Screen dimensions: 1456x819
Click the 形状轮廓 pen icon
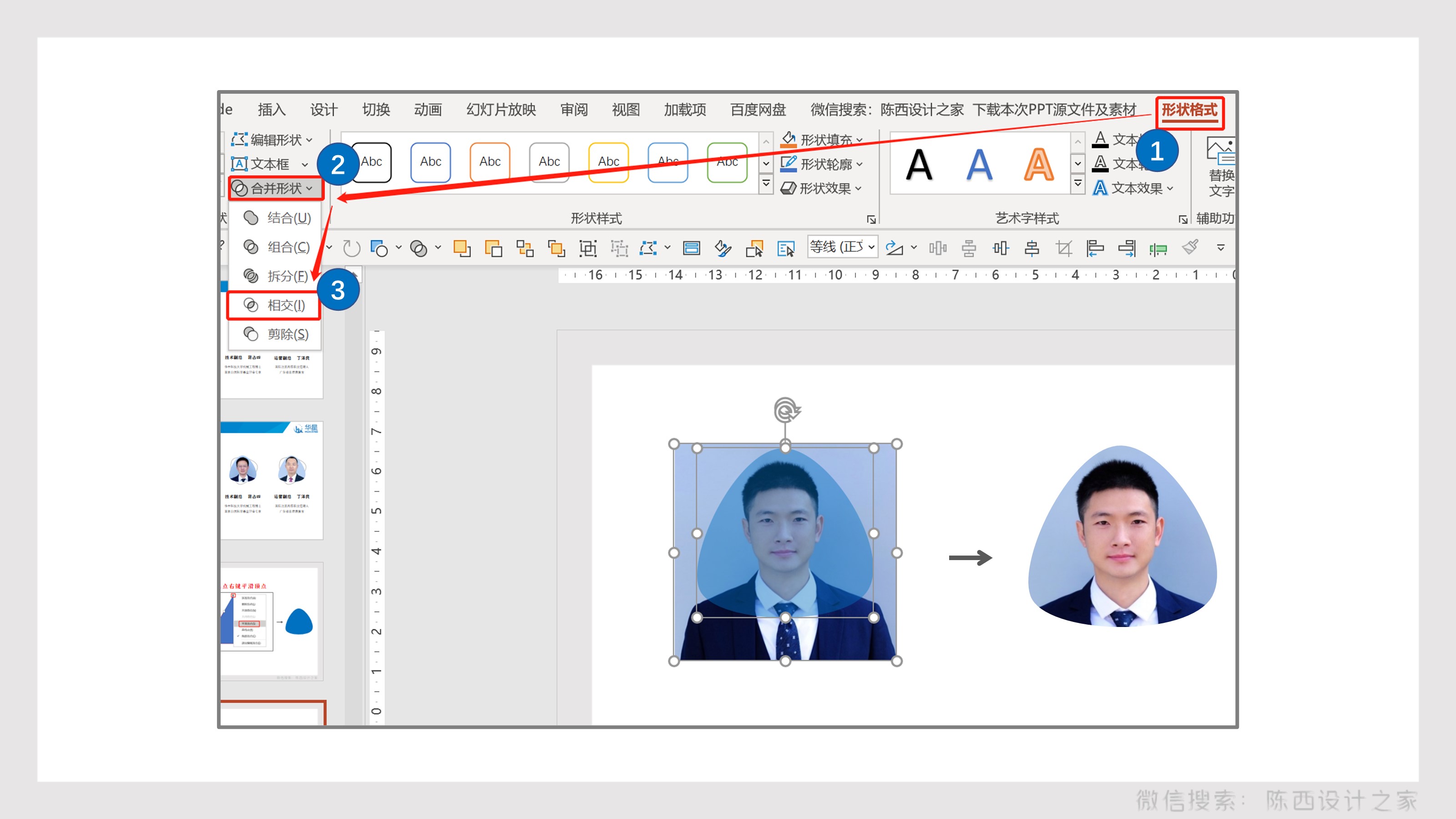(x=788, y=164)
